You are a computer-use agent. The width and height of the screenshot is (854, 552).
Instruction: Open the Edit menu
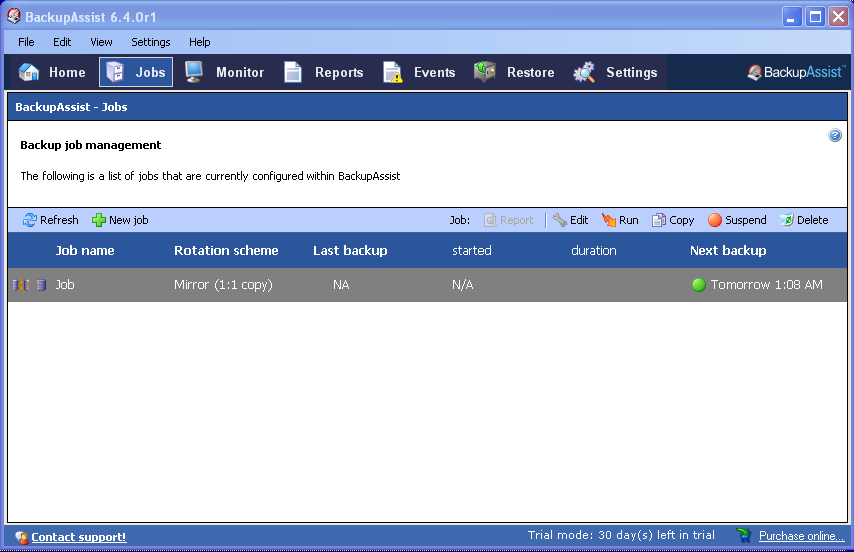coord(62,42)
